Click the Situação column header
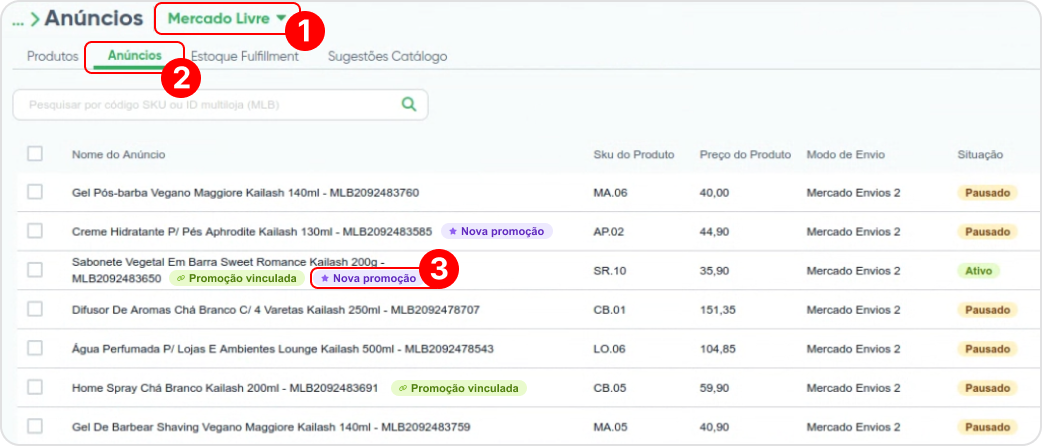The height and width of the screenshot is (446, 1042). point(980,155)
